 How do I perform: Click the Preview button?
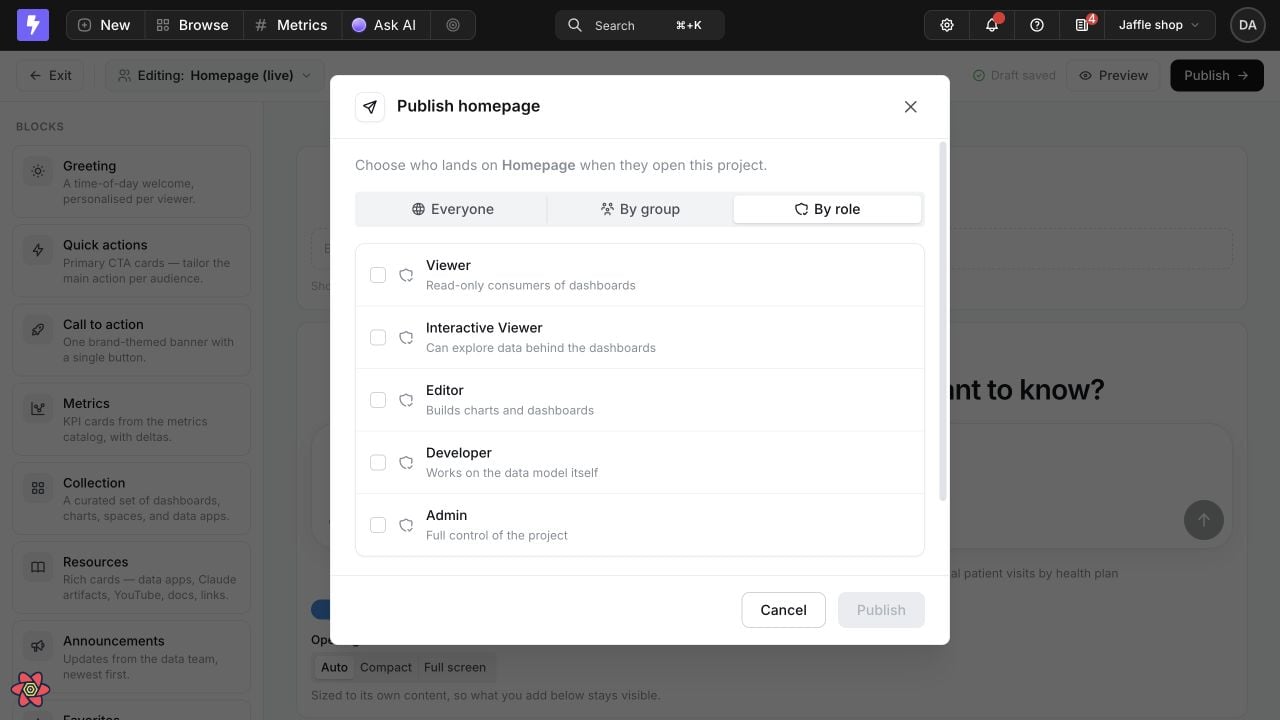point(1113,75)
